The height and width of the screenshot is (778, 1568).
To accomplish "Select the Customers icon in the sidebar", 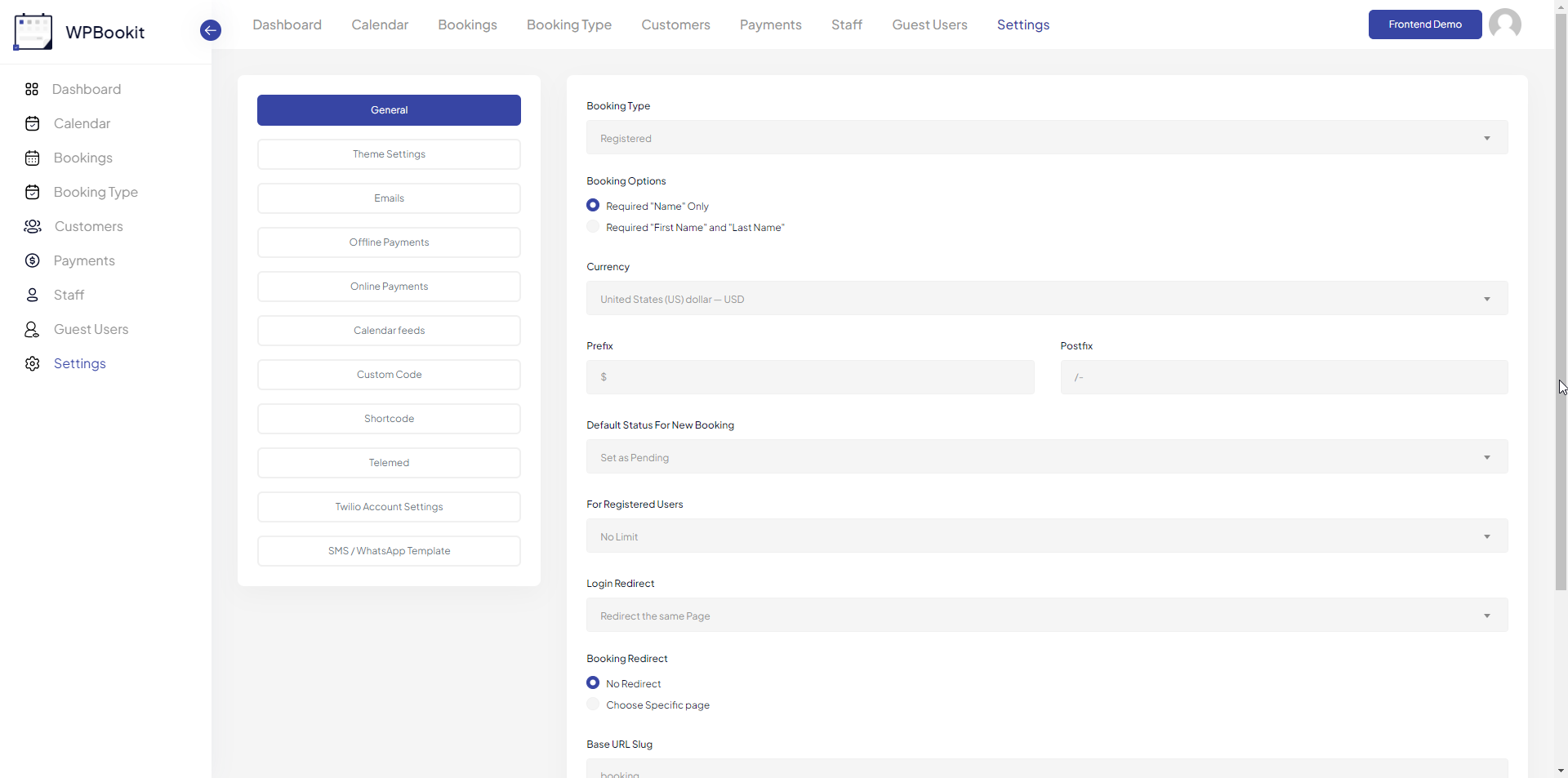I will 32,226.
